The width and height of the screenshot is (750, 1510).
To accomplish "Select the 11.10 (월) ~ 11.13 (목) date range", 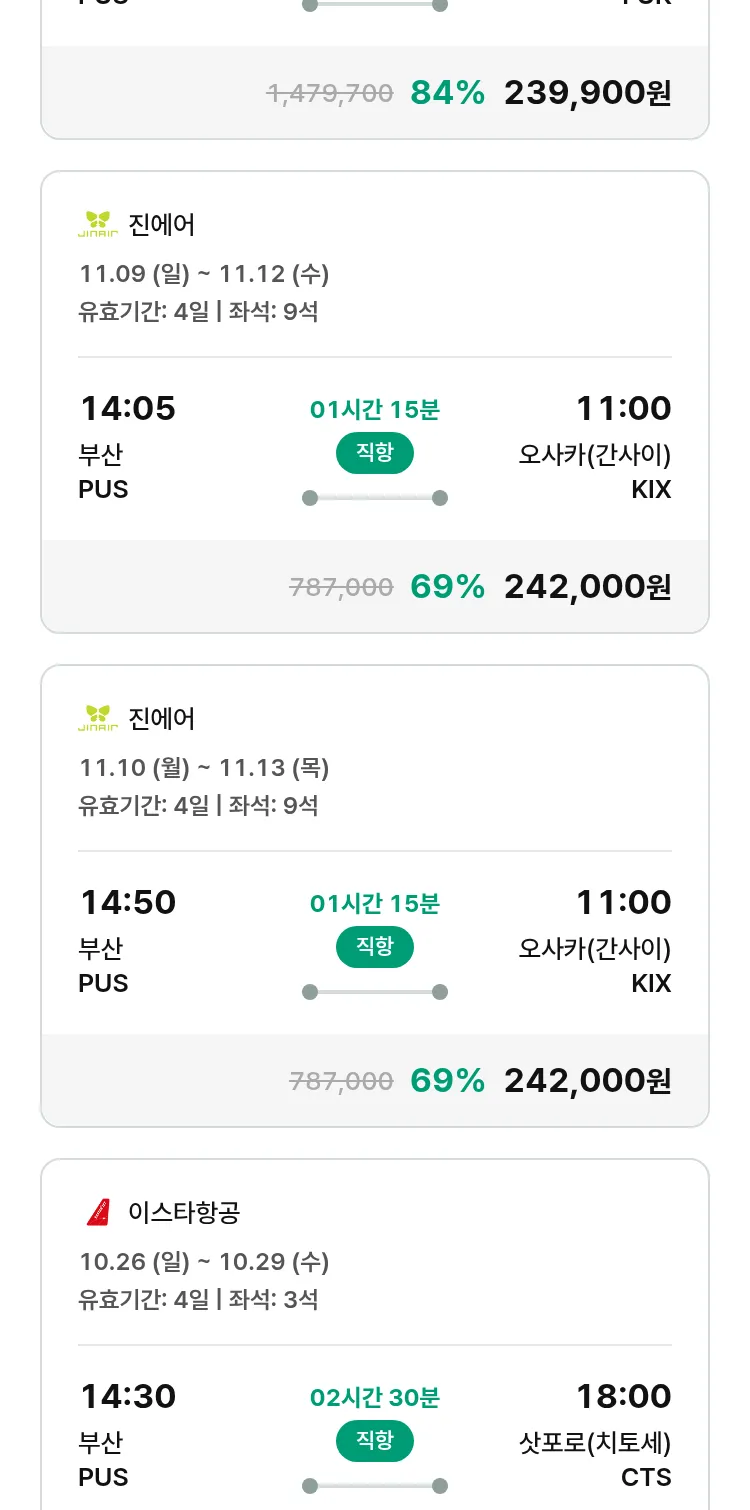I will click(x=204, y=768).
